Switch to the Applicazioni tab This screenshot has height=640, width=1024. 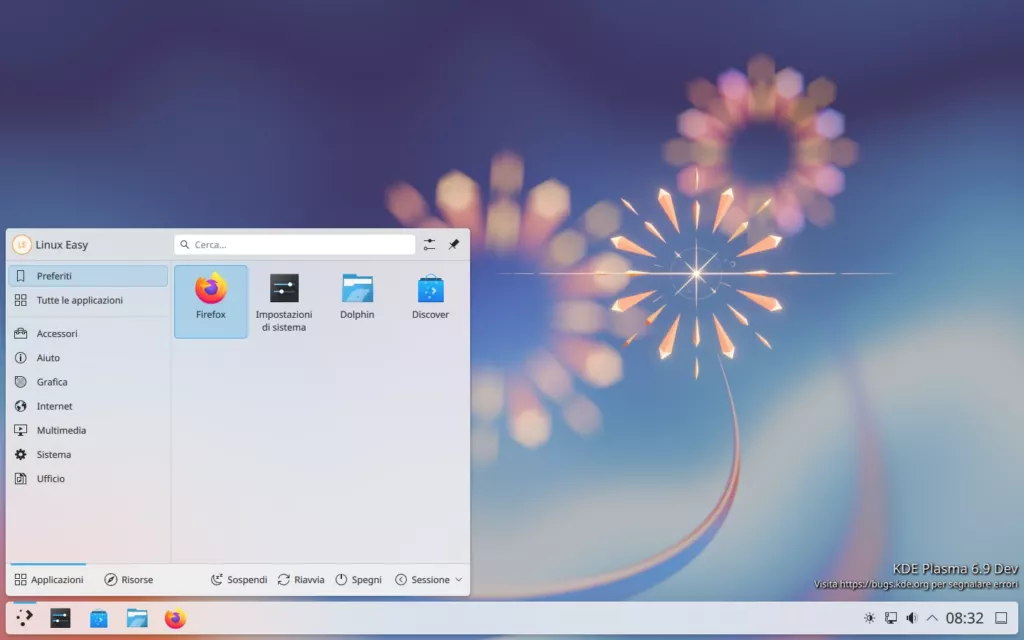coord(49,579)
